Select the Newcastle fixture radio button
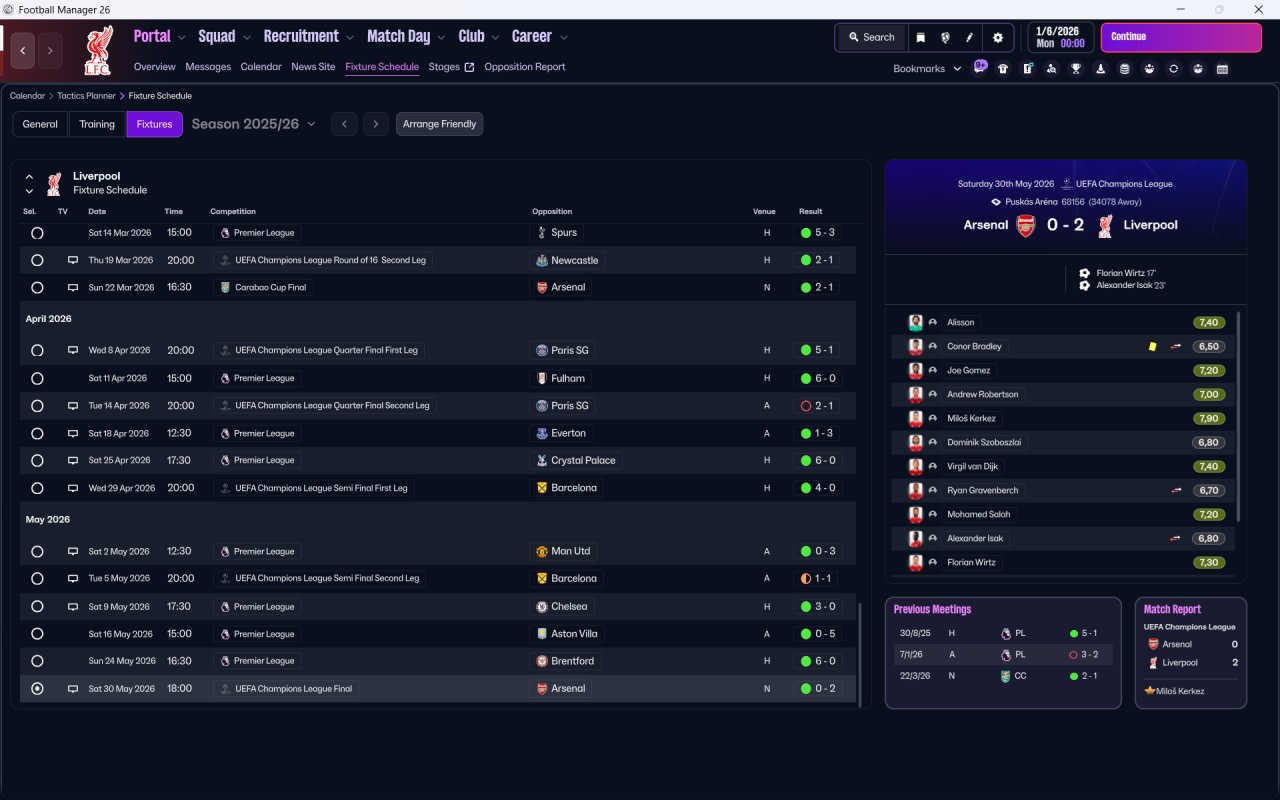Image resolution: width=1280 pixels, height=800 pixels. click(x=37, y=260)
